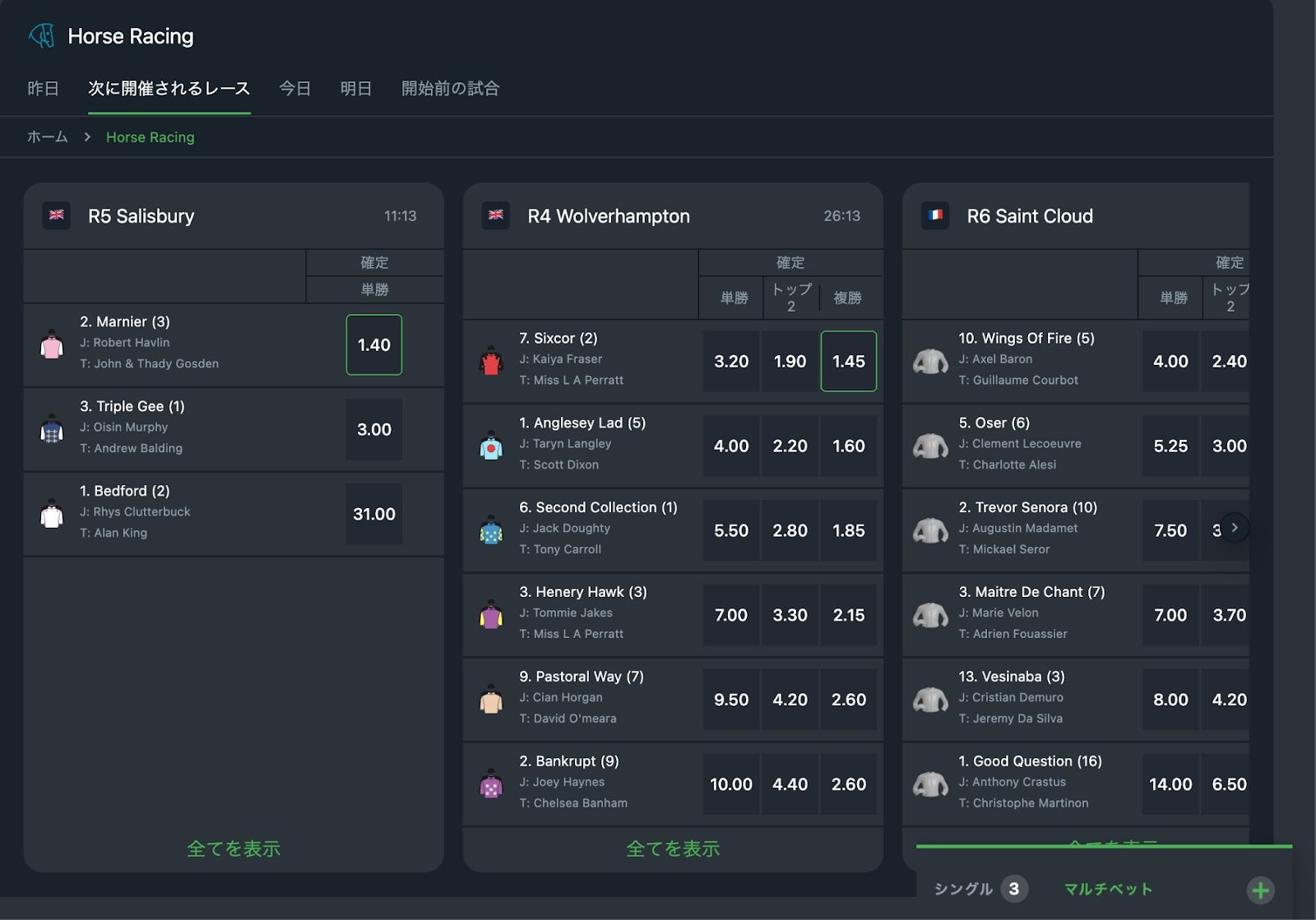The image size is (1316, 920).
Task: Expand Wolverhampton race with 全てを表示
Action: tap(673, 848)
